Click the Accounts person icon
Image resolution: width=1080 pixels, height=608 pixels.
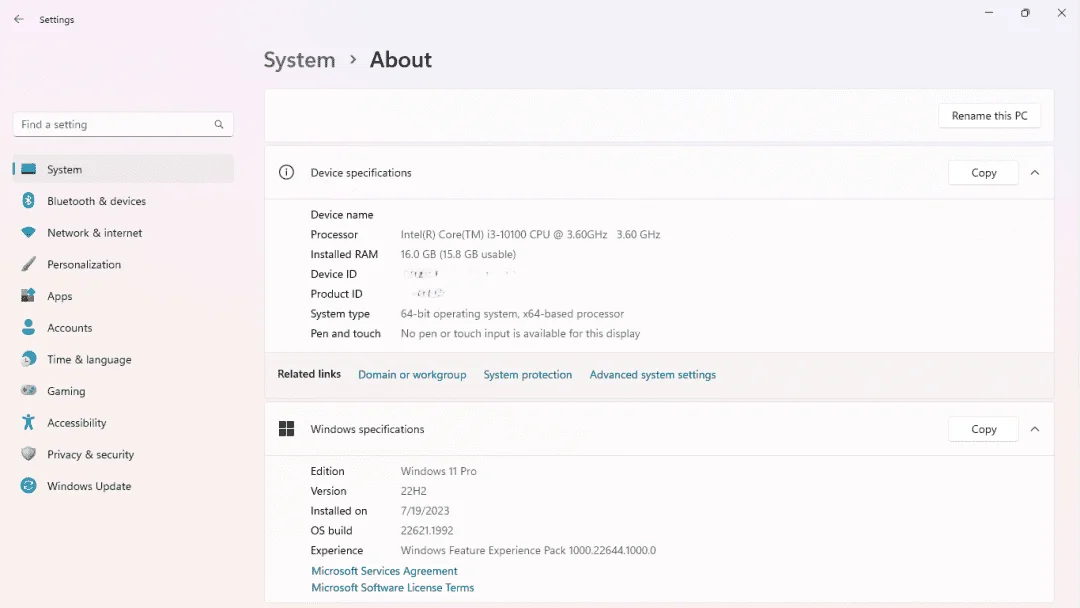[28, 327]
